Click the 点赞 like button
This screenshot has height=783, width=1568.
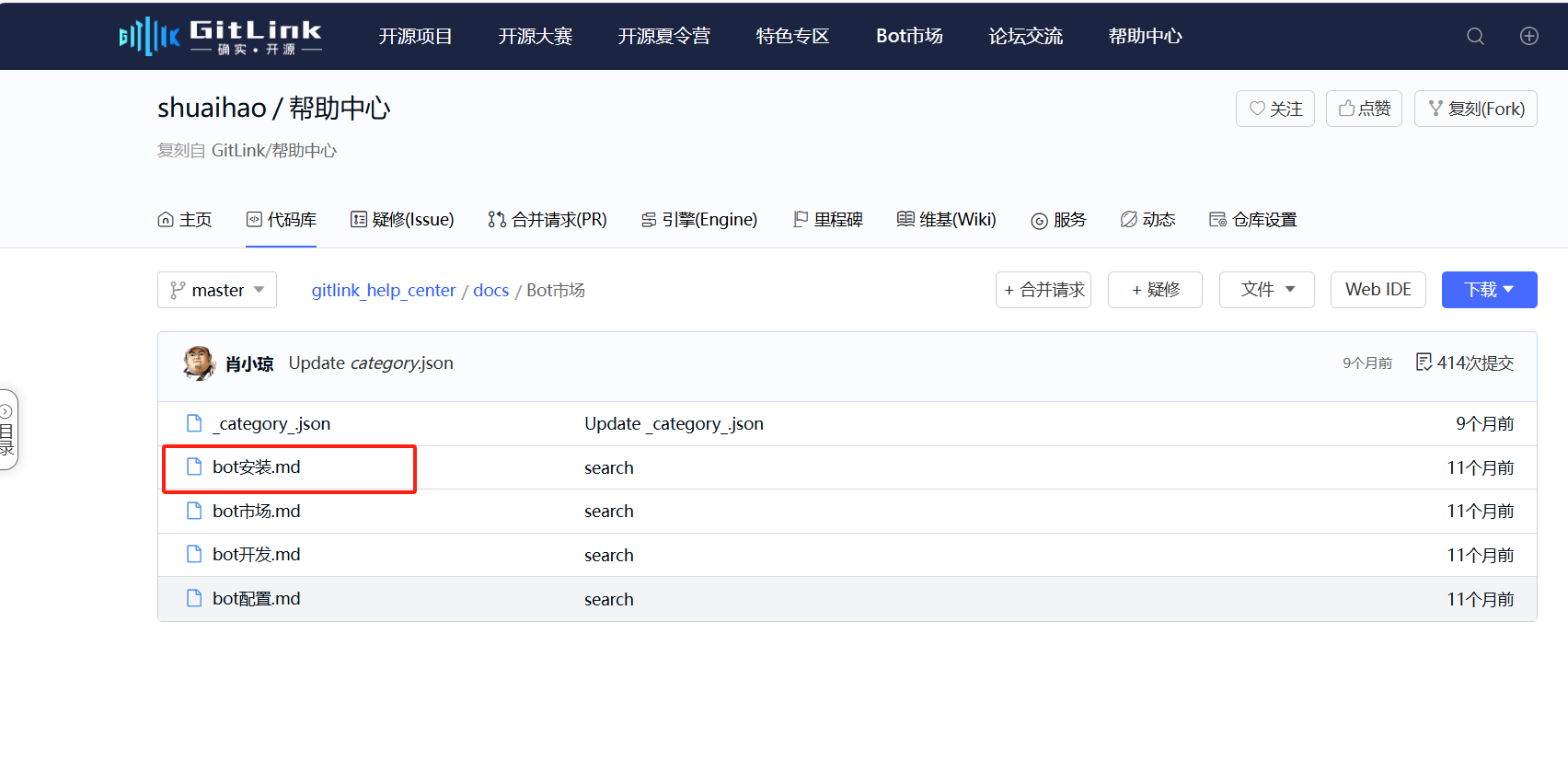1364,109
